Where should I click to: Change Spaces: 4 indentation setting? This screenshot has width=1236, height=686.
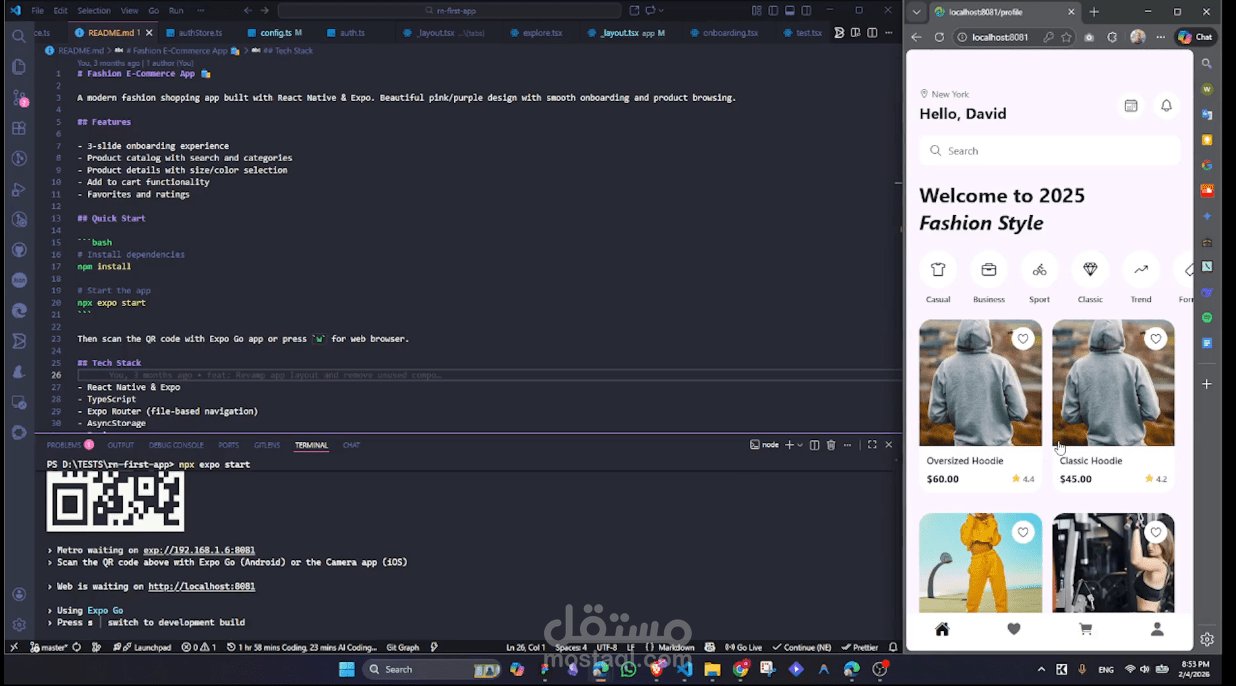571,648
